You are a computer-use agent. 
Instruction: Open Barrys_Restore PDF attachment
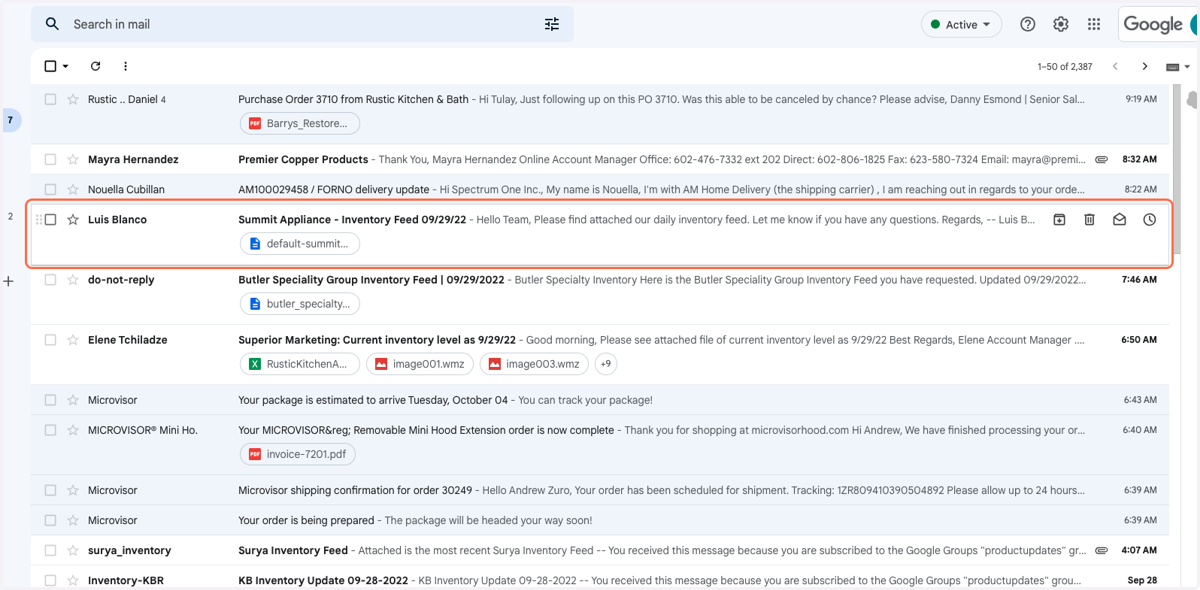coord(300,124)
